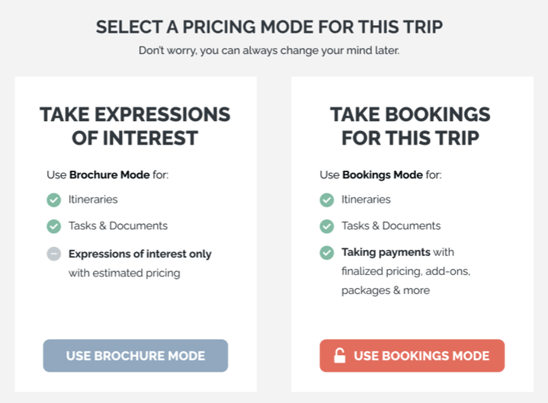Viewport: 548px width, 403px height.
Task: Click the 'you can always change your mind' subtitle
Action: 269,50
